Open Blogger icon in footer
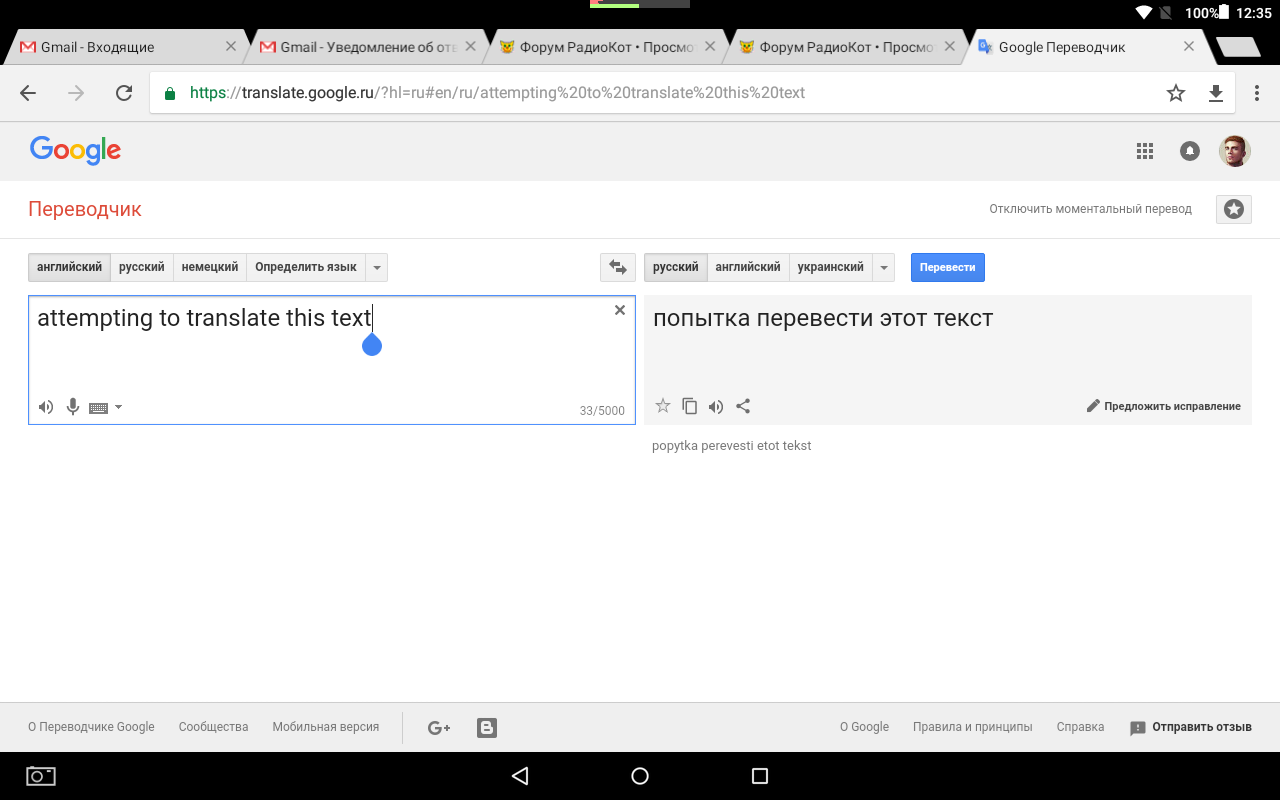The width and height of the screenshot is (1280, 800). 487,728
